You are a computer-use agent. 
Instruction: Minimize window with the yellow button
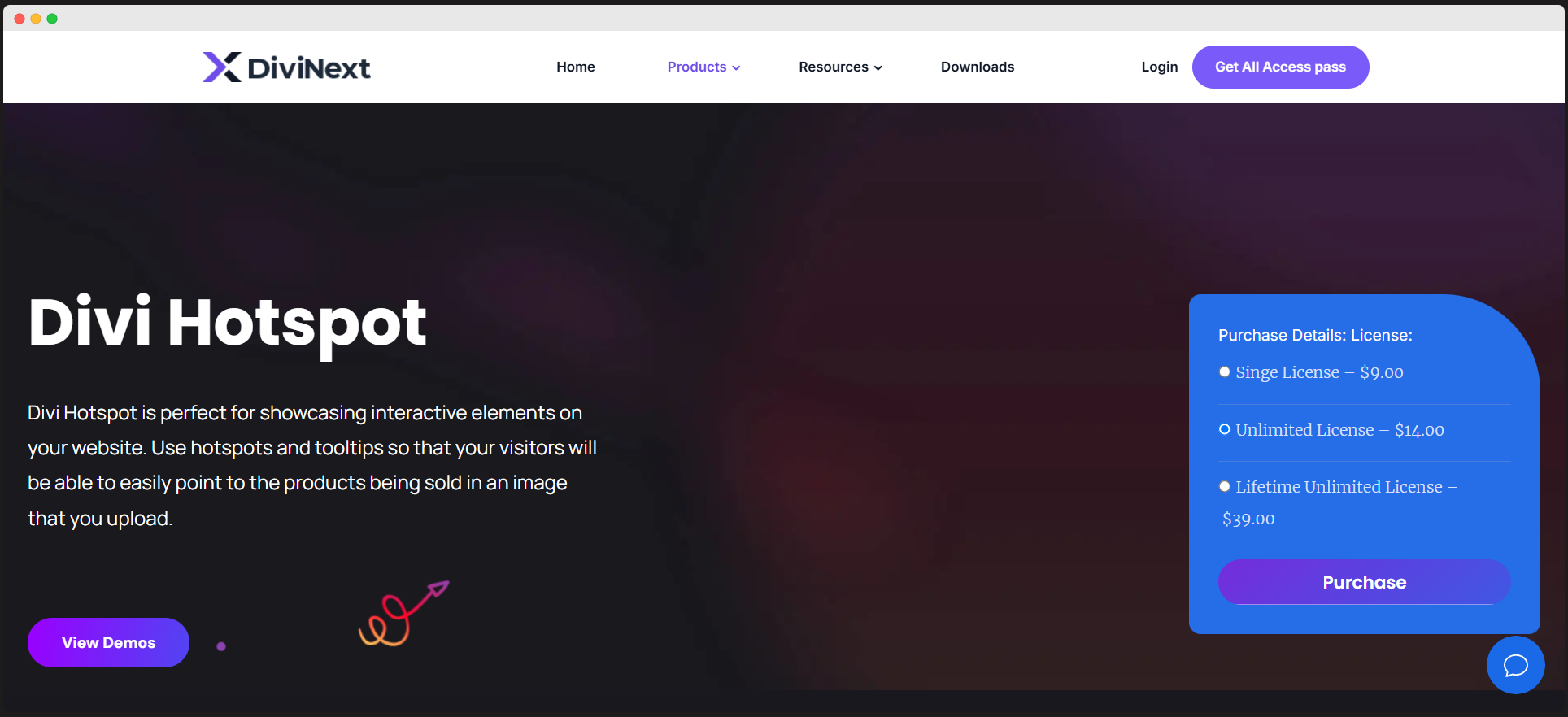coord(36,19)
